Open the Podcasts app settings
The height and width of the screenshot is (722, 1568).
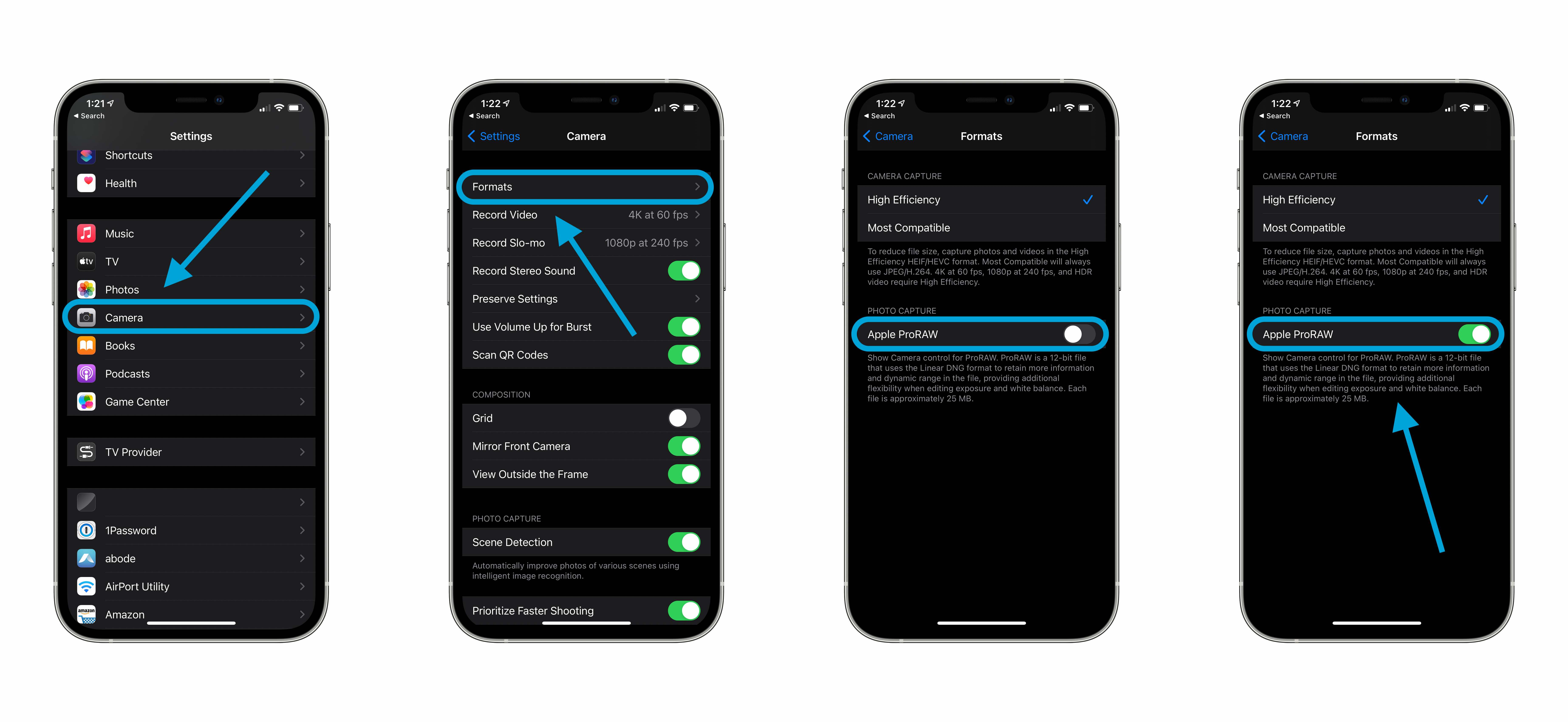(195, 373)
